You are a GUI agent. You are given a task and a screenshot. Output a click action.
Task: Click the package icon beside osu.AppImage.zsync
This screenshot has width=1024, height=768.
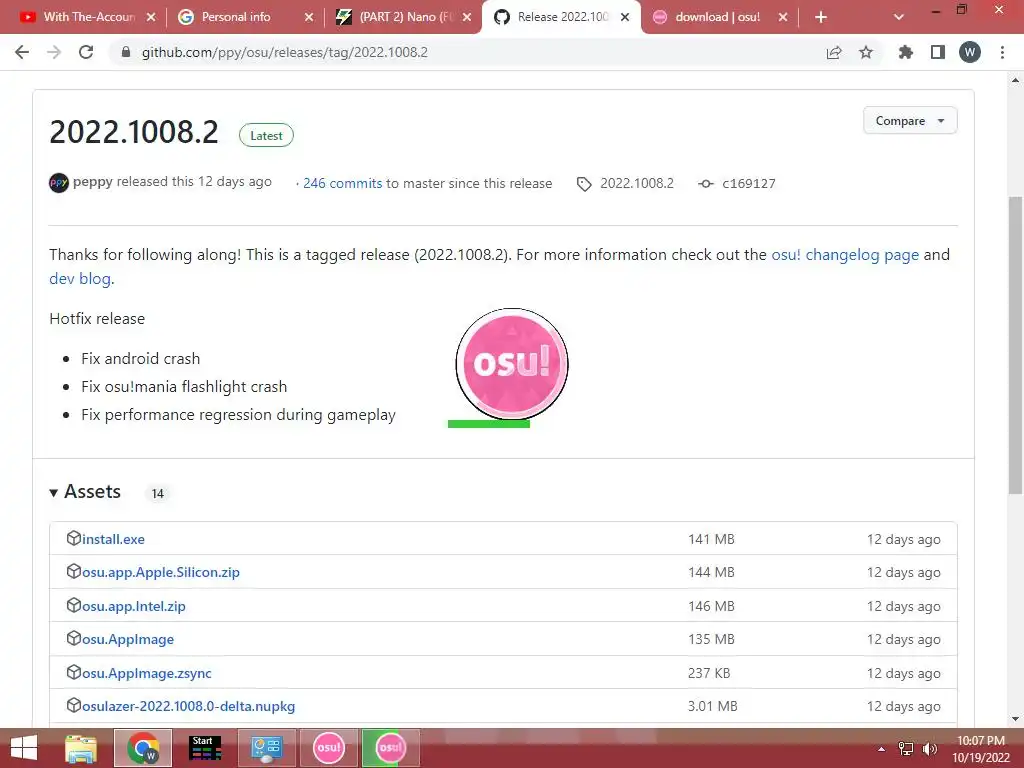[x=74, y=672]
